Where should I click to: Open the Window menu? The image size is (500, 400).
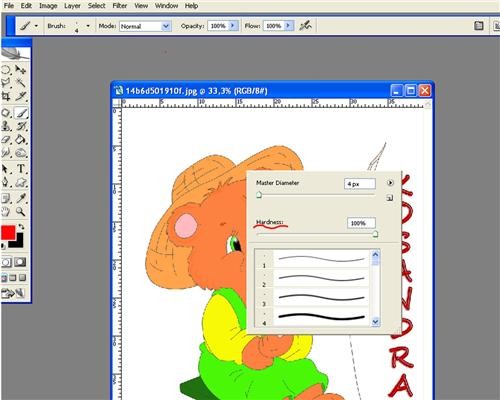[166, 6]
